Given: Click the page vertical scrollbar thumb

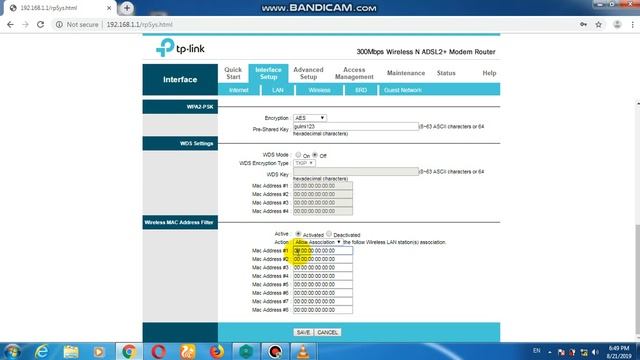Looking at the screenshot, I should (x=637, y=279).
